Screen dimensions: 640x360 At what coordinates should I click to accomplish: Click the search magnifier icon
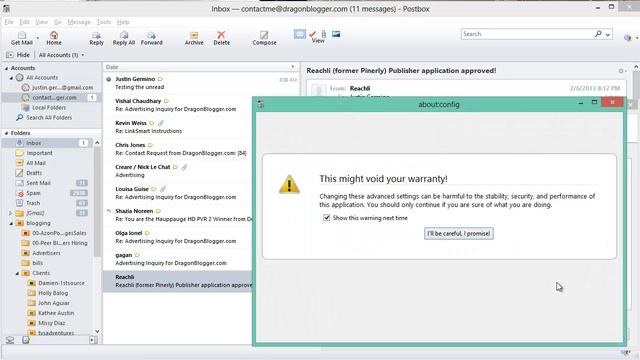[598, 34]
